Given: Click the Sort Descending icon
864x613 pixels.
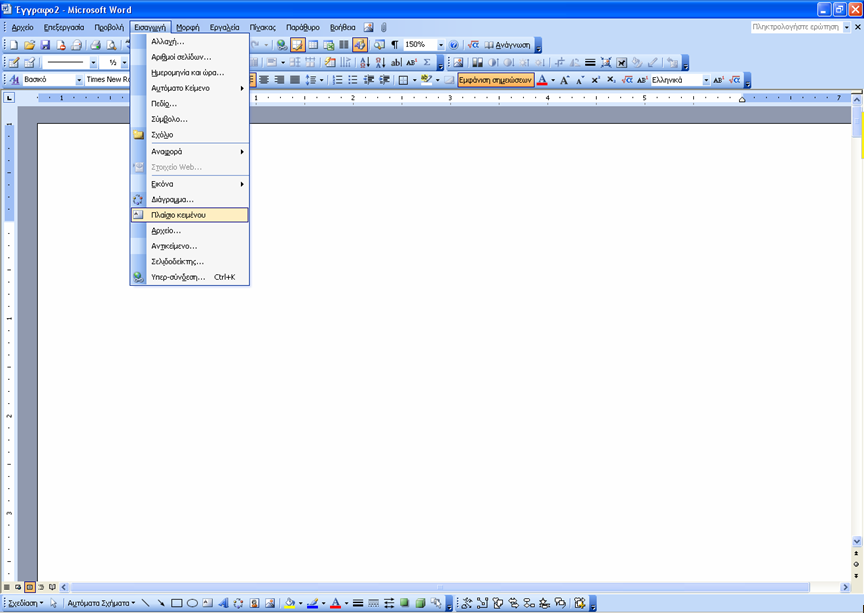Looking at the screenshot, I should pyautogui.click(x=380, y=63).
